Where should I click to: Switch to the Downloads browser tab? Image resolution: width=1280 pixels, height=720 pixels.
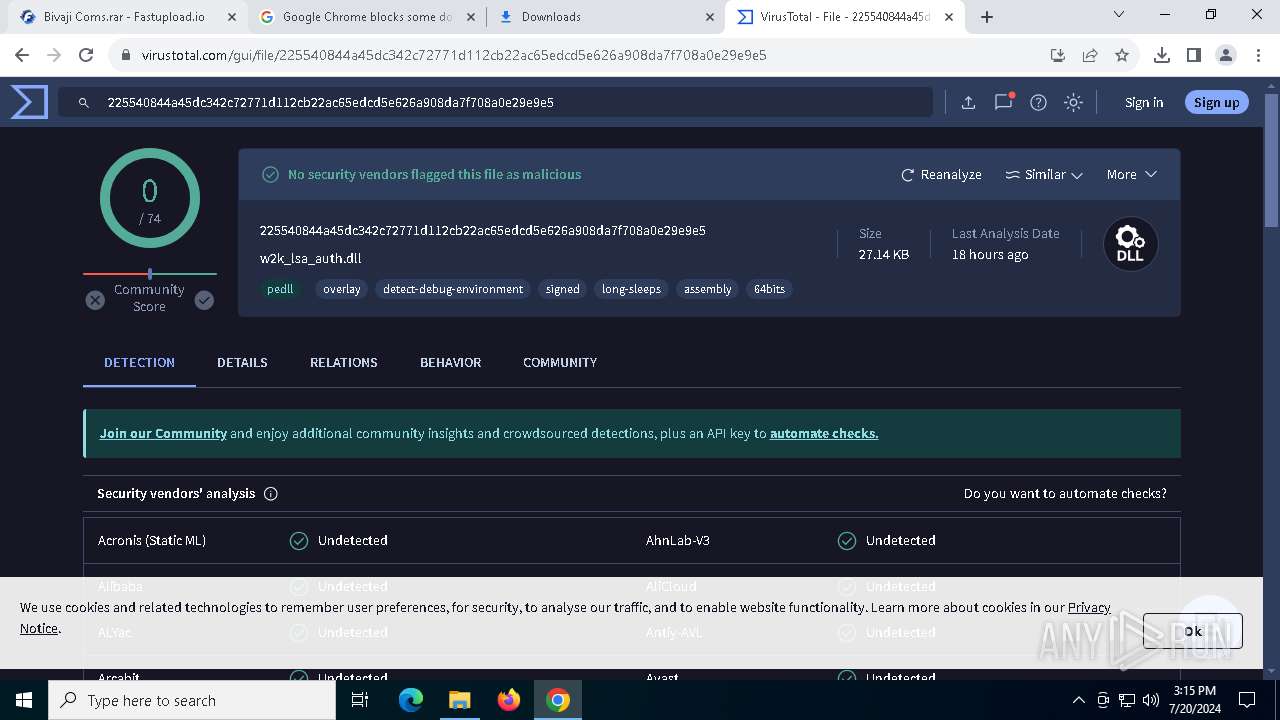[606, 16]
